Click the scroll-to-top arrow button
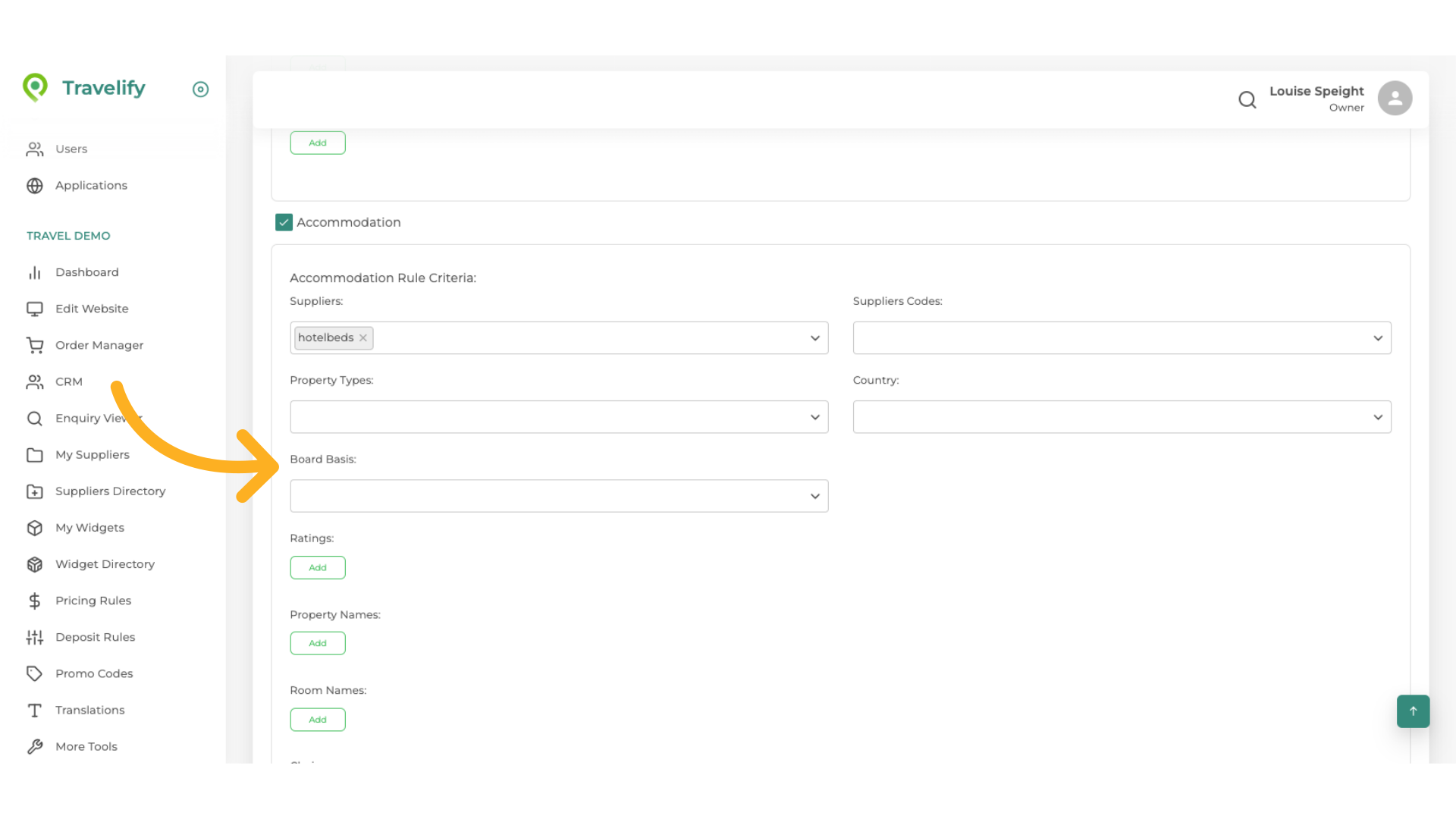The width and height of the screenshot is (1456, 819). 1413,711
